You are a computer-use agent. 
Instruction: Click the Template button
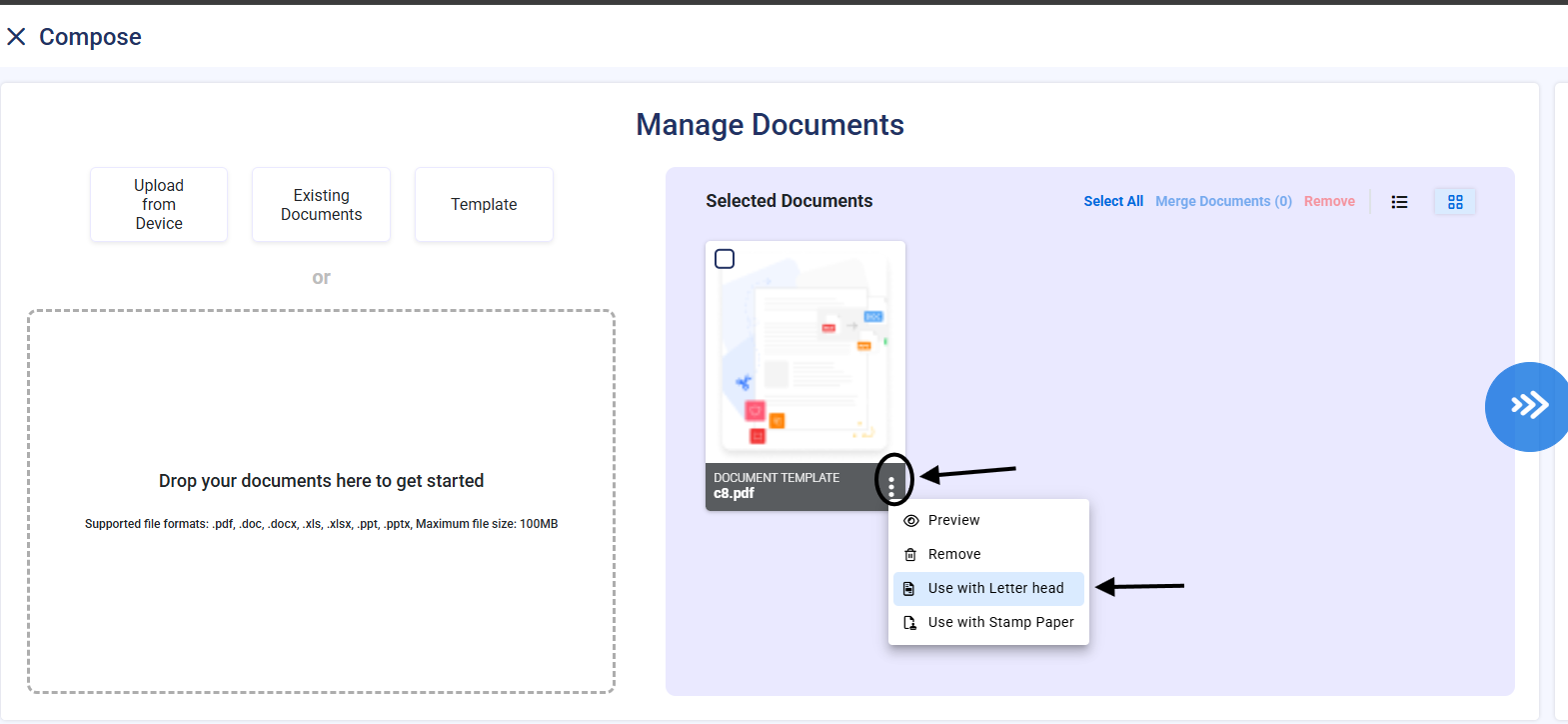pyautogui.click(x=484, y=204)
